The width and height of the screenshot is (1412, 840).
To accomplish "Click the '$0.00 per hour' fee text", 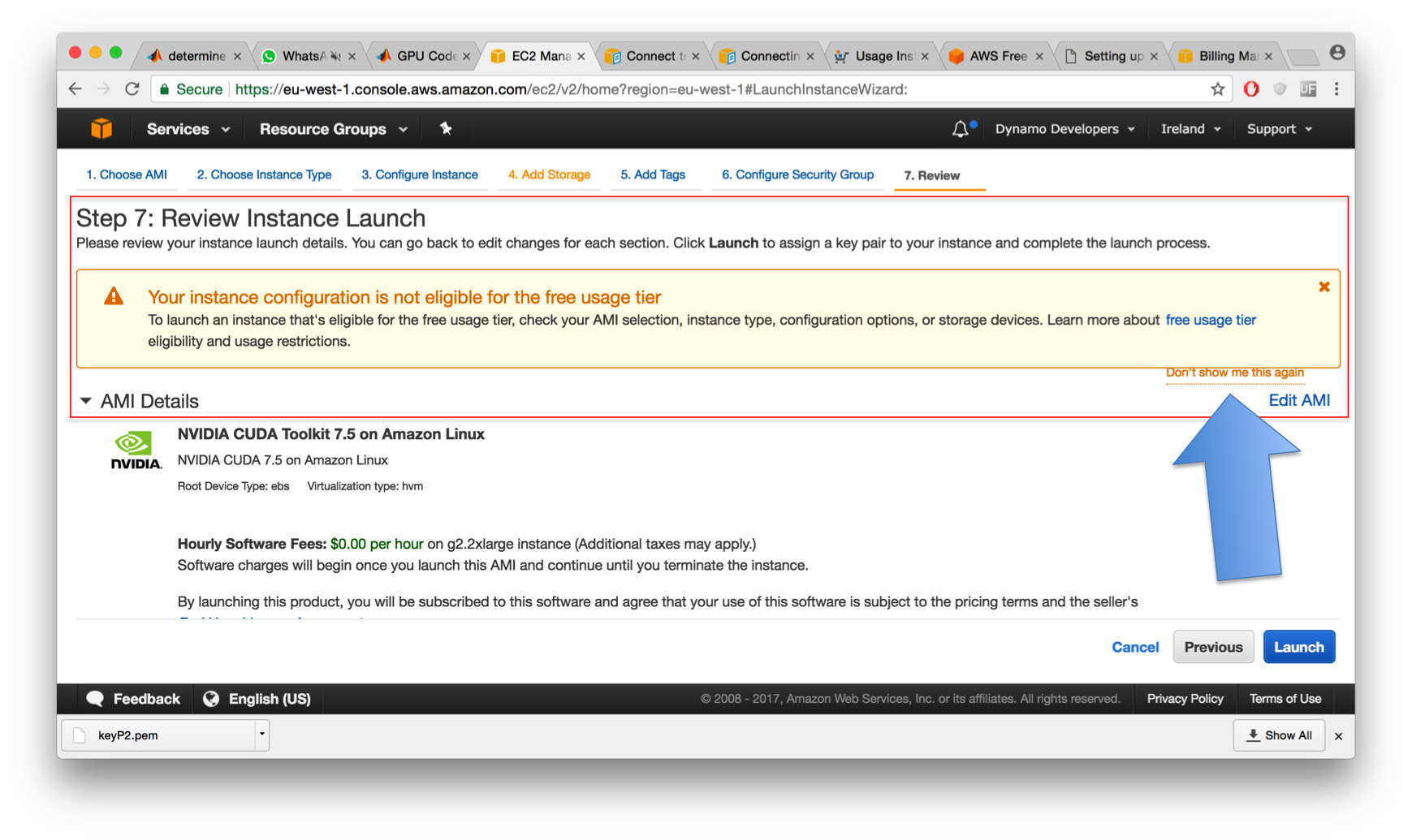I will coord(377,544).
